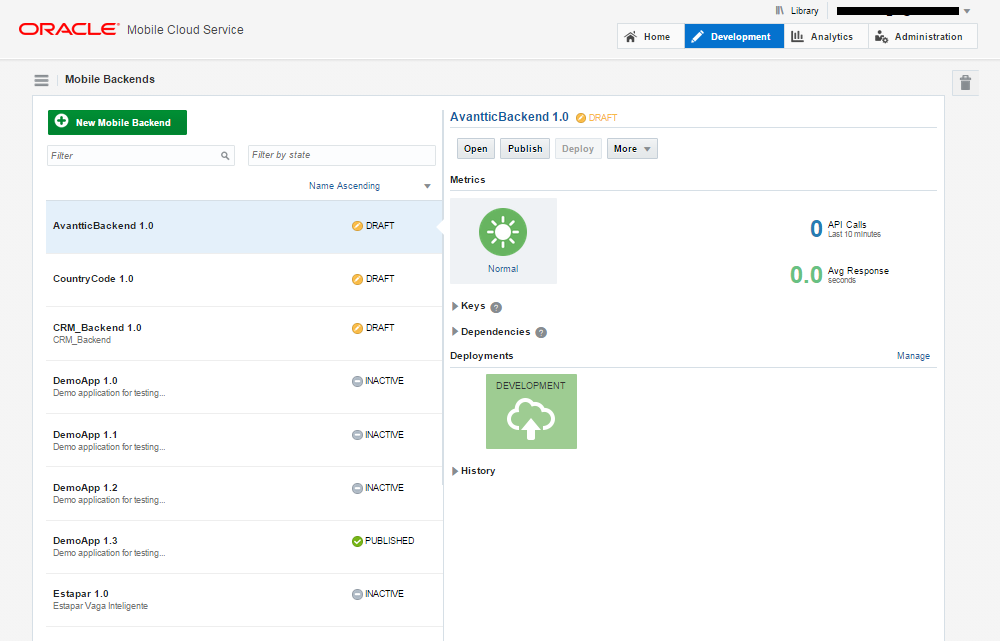Click the Oracle logo
This screenshot has width=1000, height=641.
pos(69,29)
